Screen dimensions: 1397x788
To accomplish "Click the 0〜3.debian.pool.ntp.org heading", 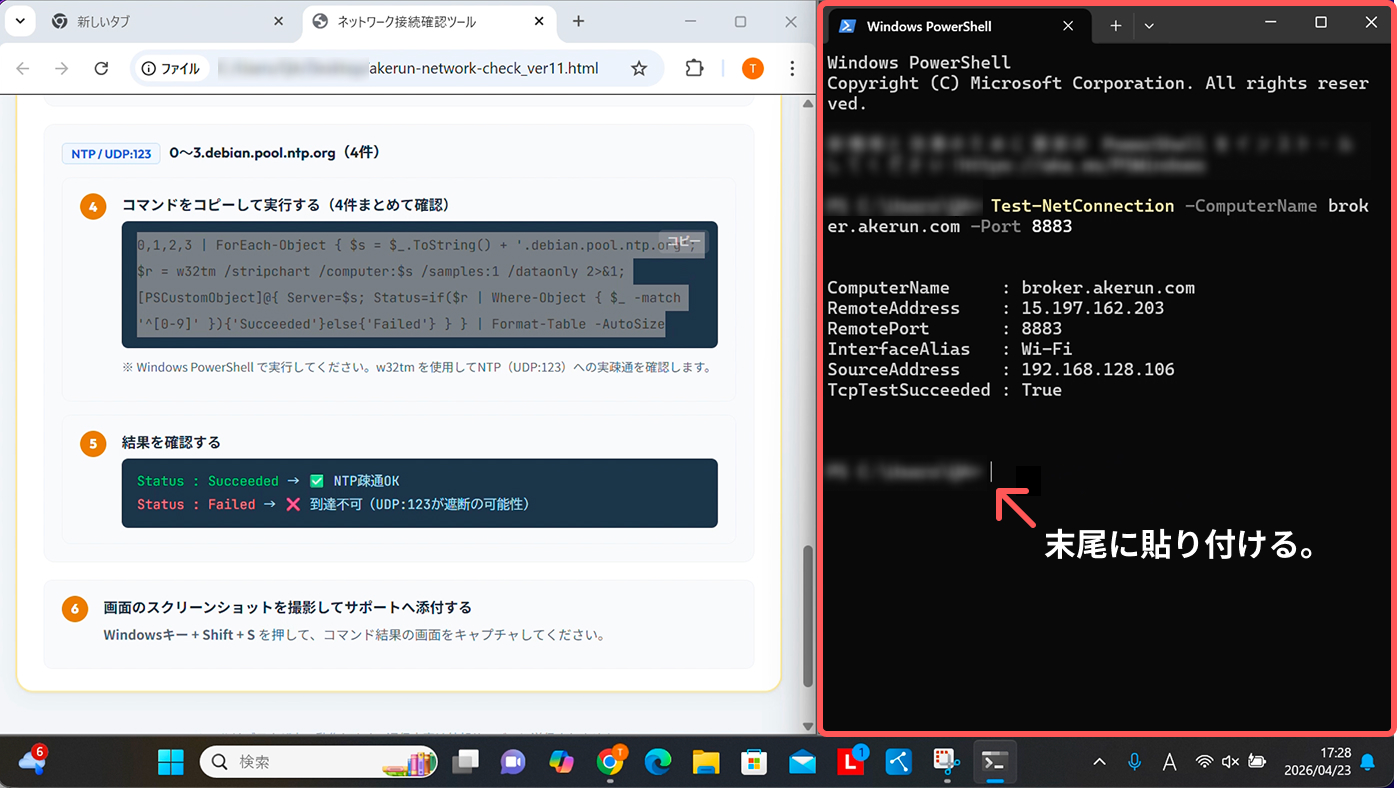I will (x=275, y=153).
